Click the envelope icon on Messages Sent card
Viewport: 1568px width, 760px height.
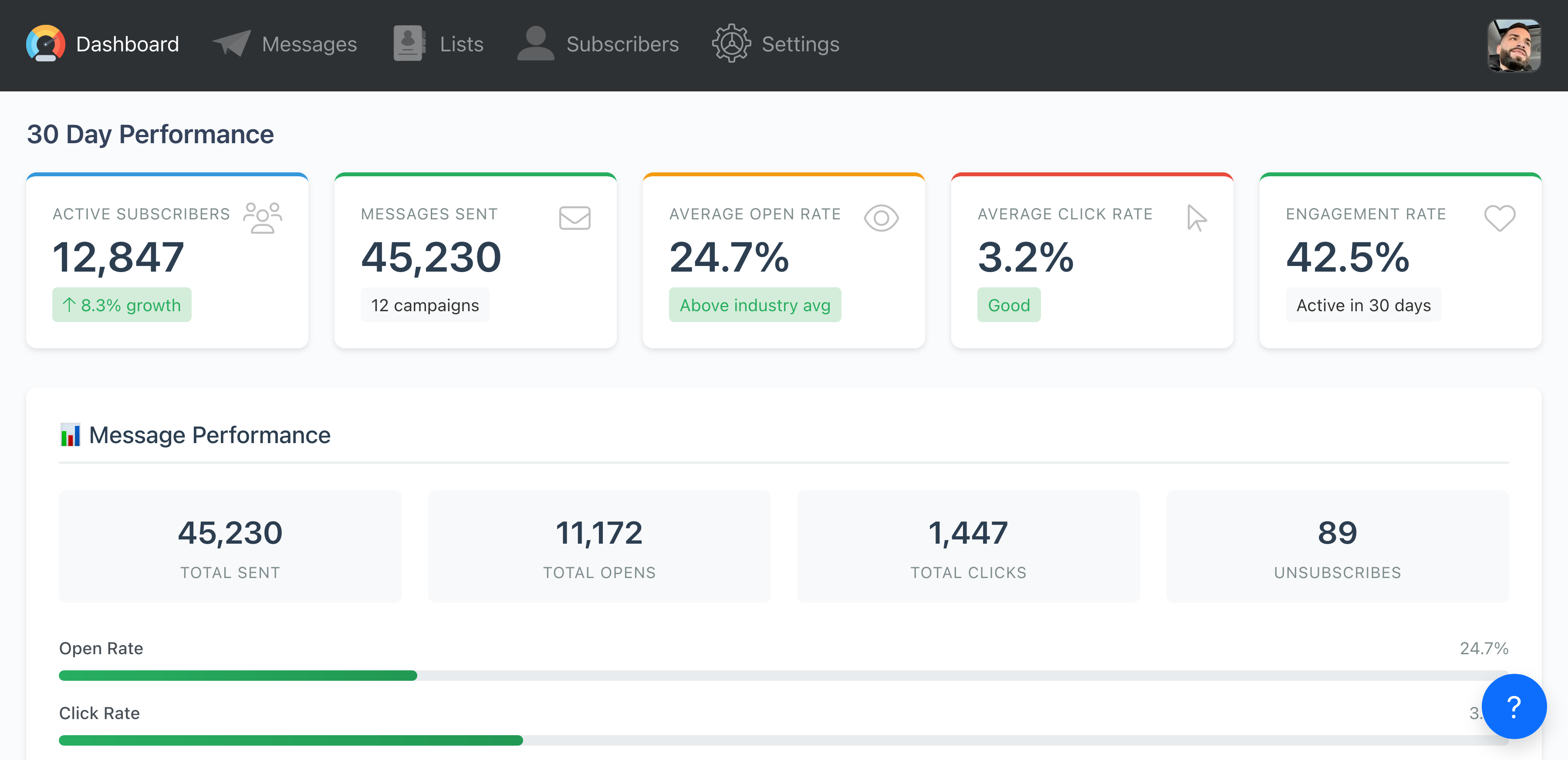coord(574,217)
